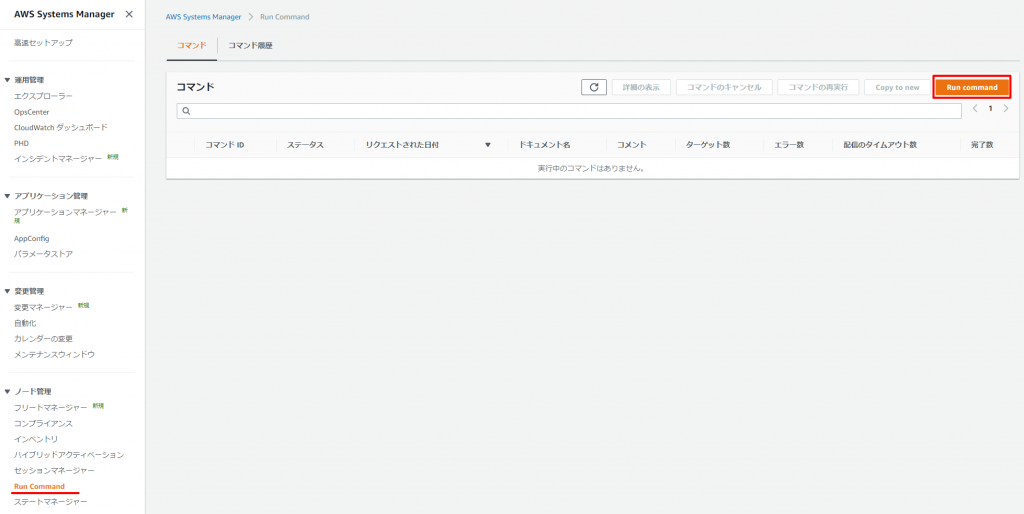Click the 実行中のコマンドはありません message
The width and height of the screenshot is (1024, 514).
point(592,169)
